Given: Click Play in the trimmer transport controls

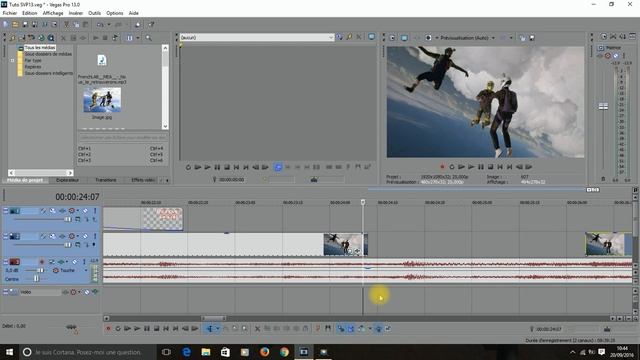Looking at the screenshot, I should 207,167.
